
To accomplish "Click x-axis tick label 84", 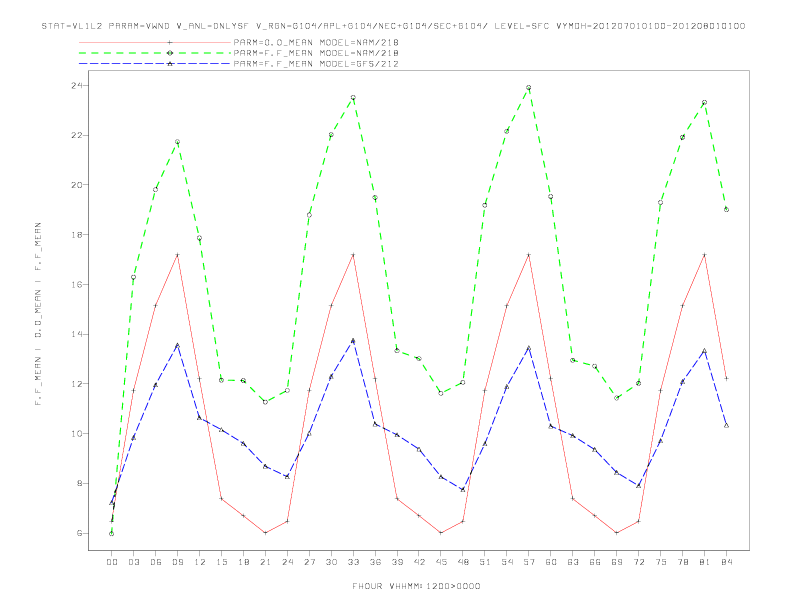I will pyautogui.click(x=726, y=562).
